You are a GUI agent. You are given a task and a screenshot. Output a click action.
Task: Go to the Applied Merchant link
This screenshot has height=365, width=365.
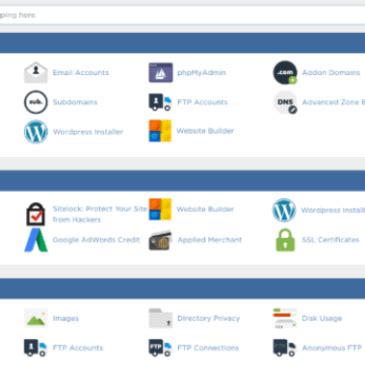tap(210, 240)
